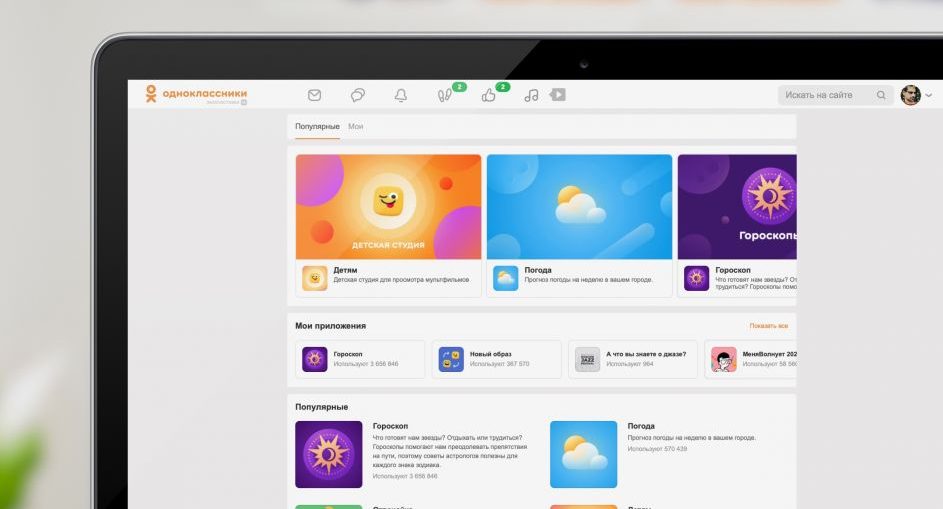Click the Искать на сайте search field
This screenshot has height=509, width=943.
pyautogui.click(x=835, y=95)
